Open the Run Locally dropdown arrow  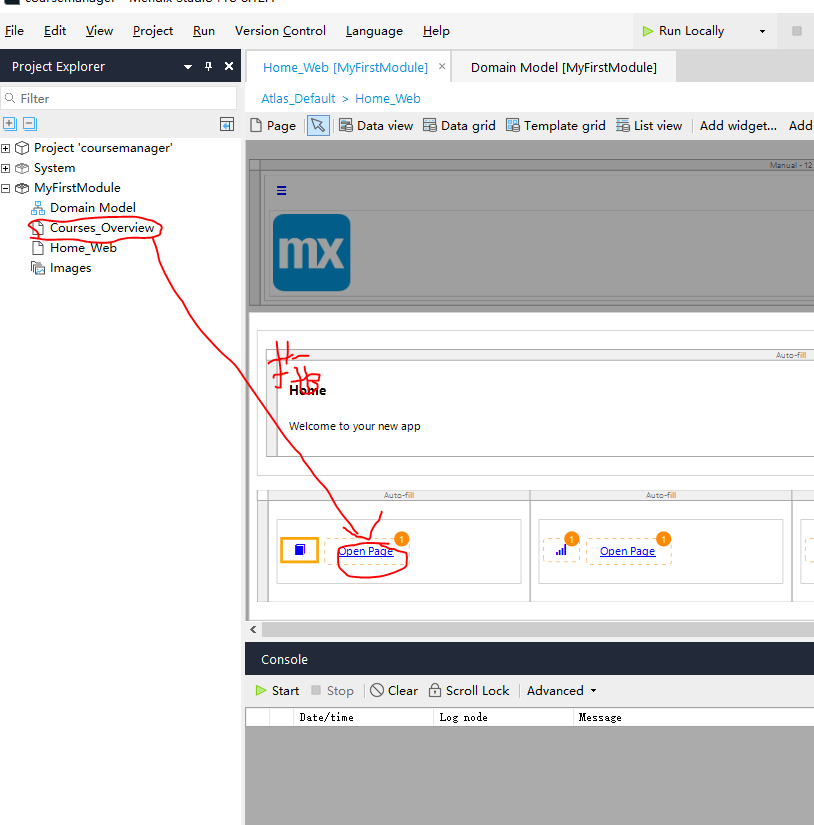[762, 32]
